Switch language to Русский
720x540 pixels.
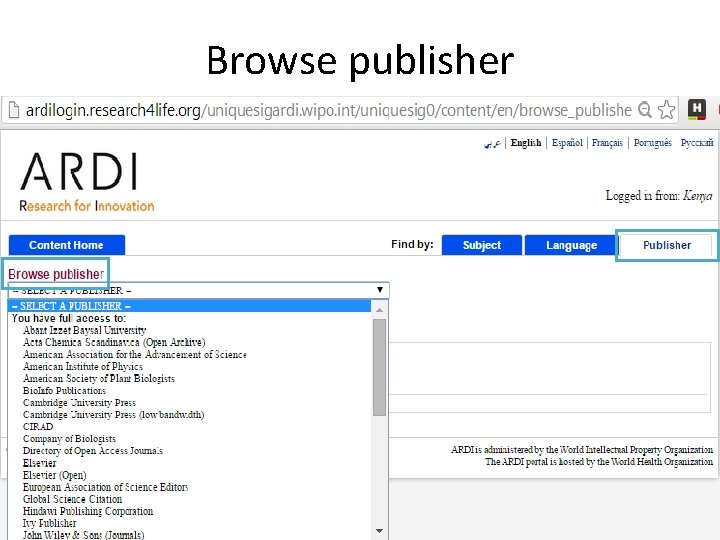[697, 143]
